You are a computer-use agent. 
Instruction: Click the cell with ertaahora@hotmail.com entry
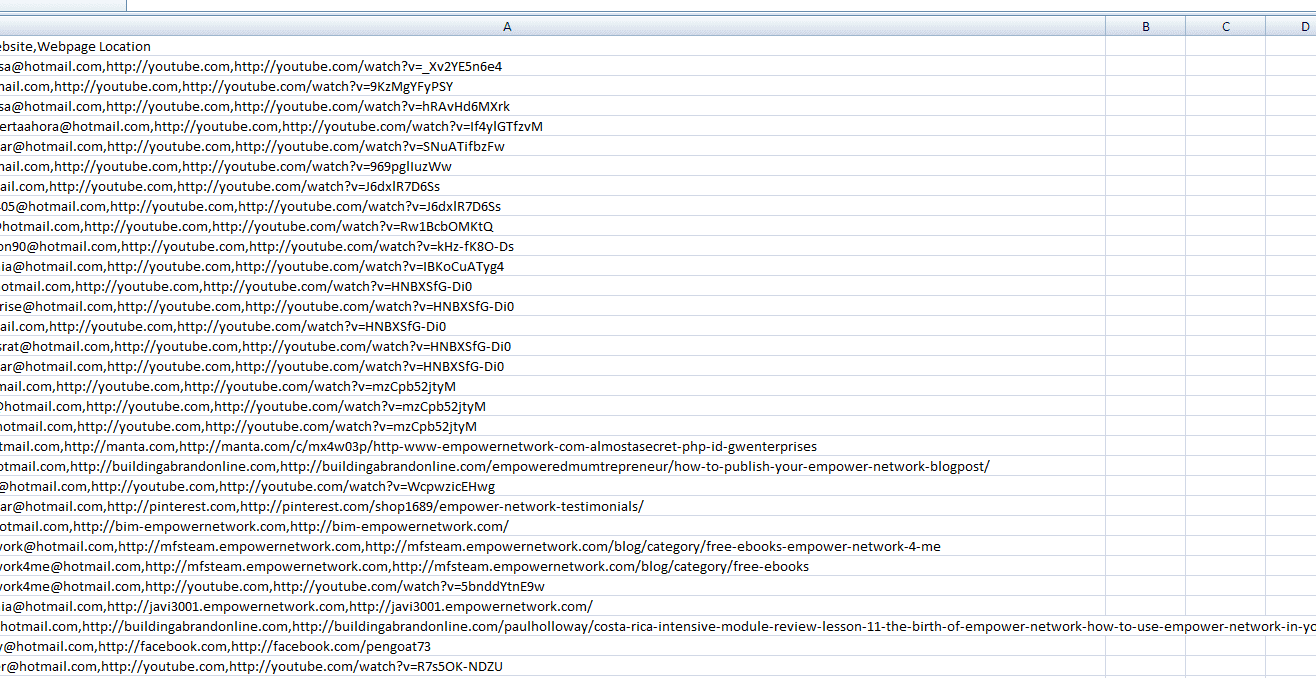point(552,126)
